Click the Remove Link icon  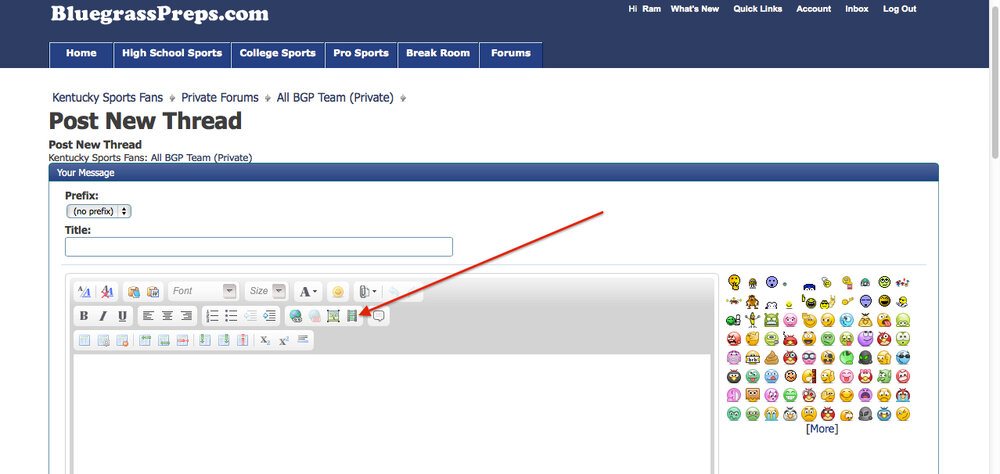coord(314,316)
